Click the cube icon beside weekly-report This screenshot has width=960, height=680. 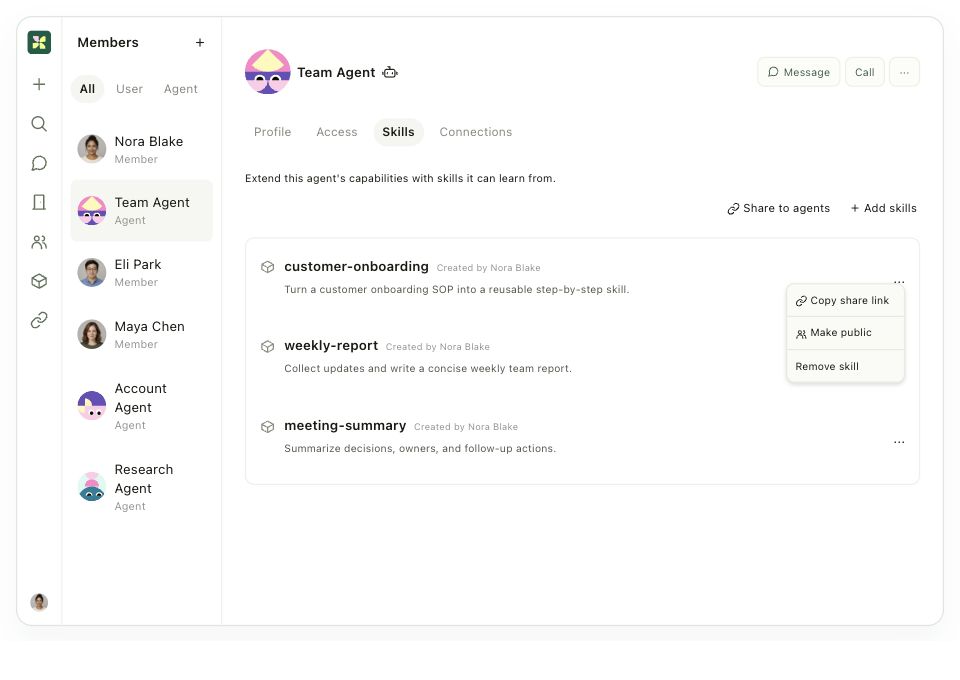click(x=268, y=346)
